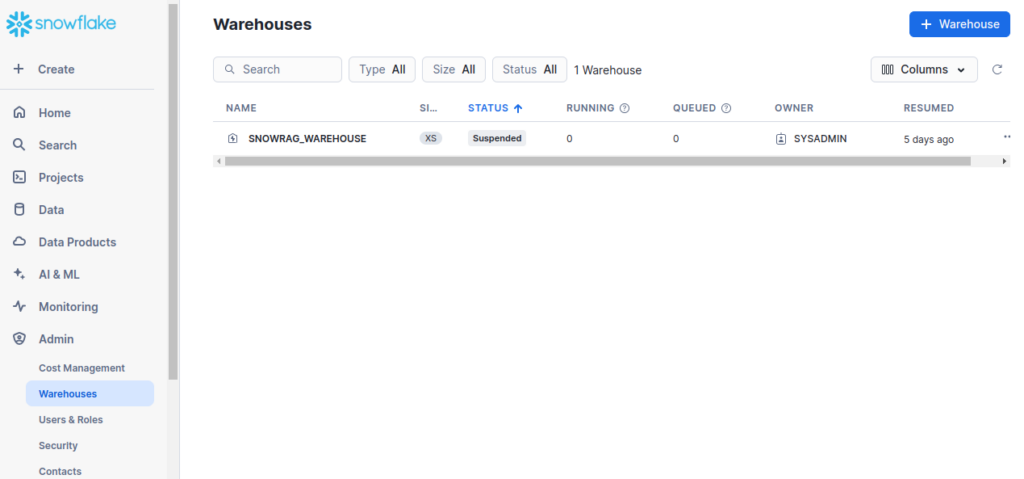
Task: Open the Status filter dropdown
Action: 530,69
